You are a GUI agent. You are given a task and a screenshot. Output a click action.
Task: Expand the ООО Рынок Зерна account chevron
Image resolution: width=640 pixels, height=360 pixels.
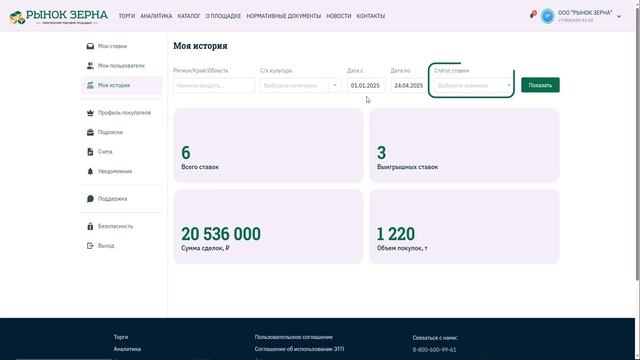[619, 17]
